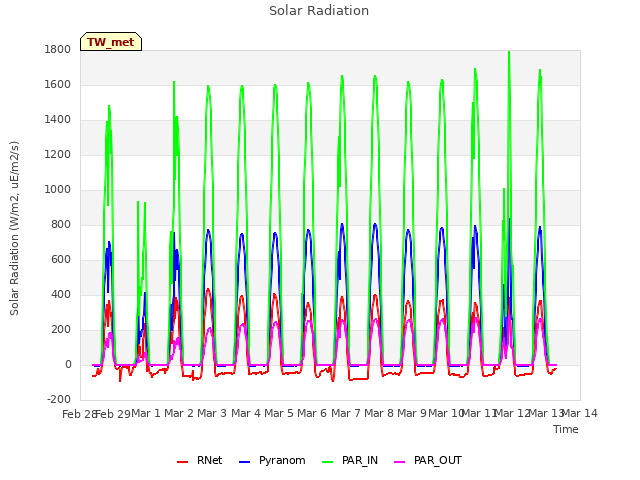This screenshot has width=640, height=480.
Task: Click the 400 y-axis tick label
Action: pos(61,294)
